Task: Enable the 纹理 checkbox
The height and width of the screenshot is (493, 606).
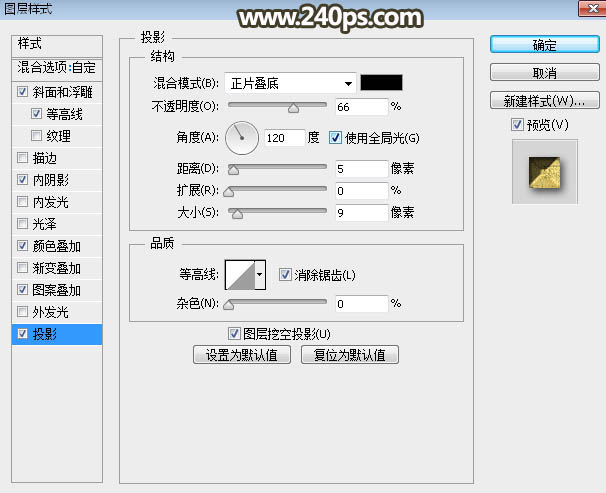Action: 36,136
